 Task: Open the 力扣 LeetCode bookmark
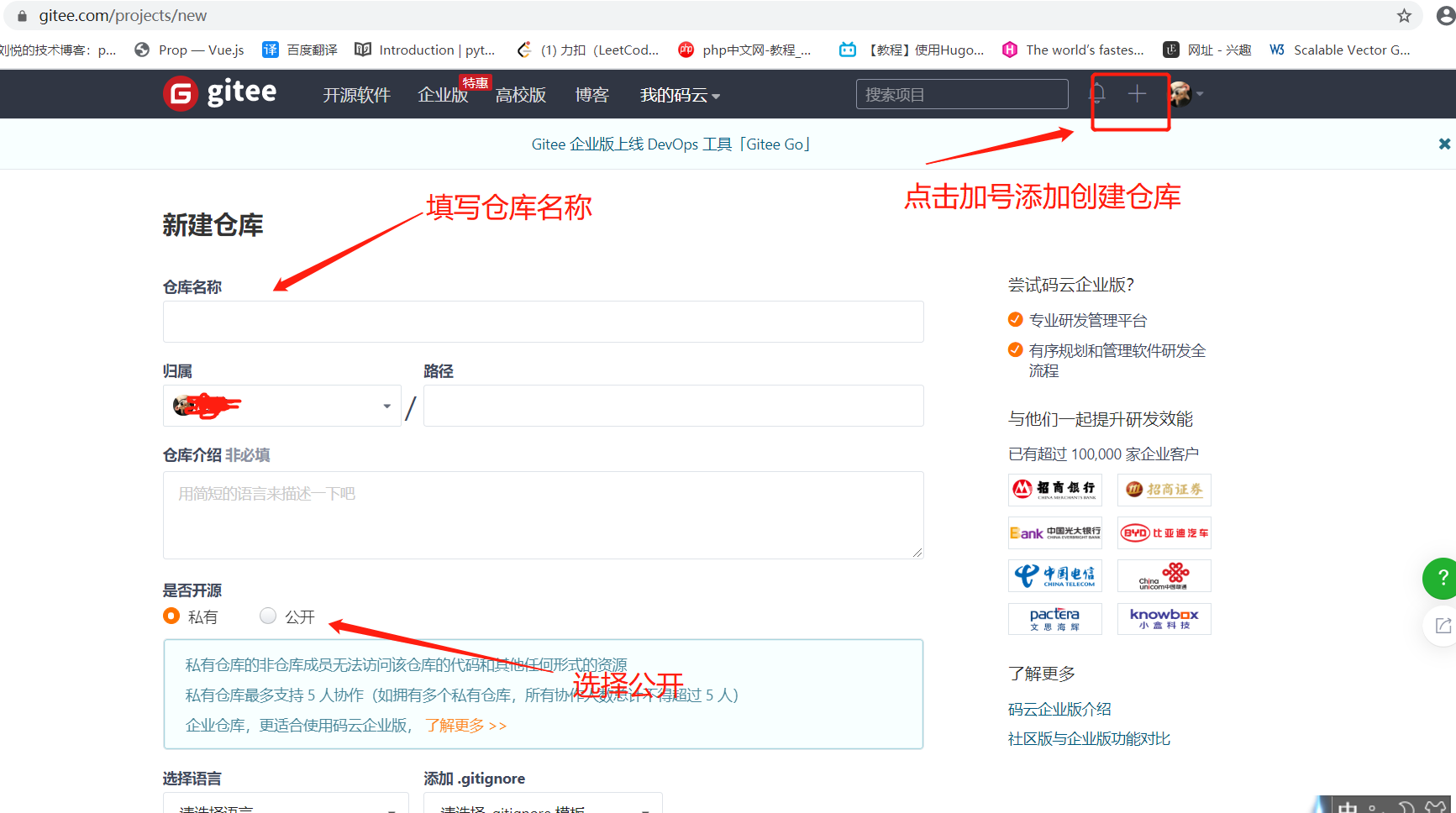pos(588,50)
